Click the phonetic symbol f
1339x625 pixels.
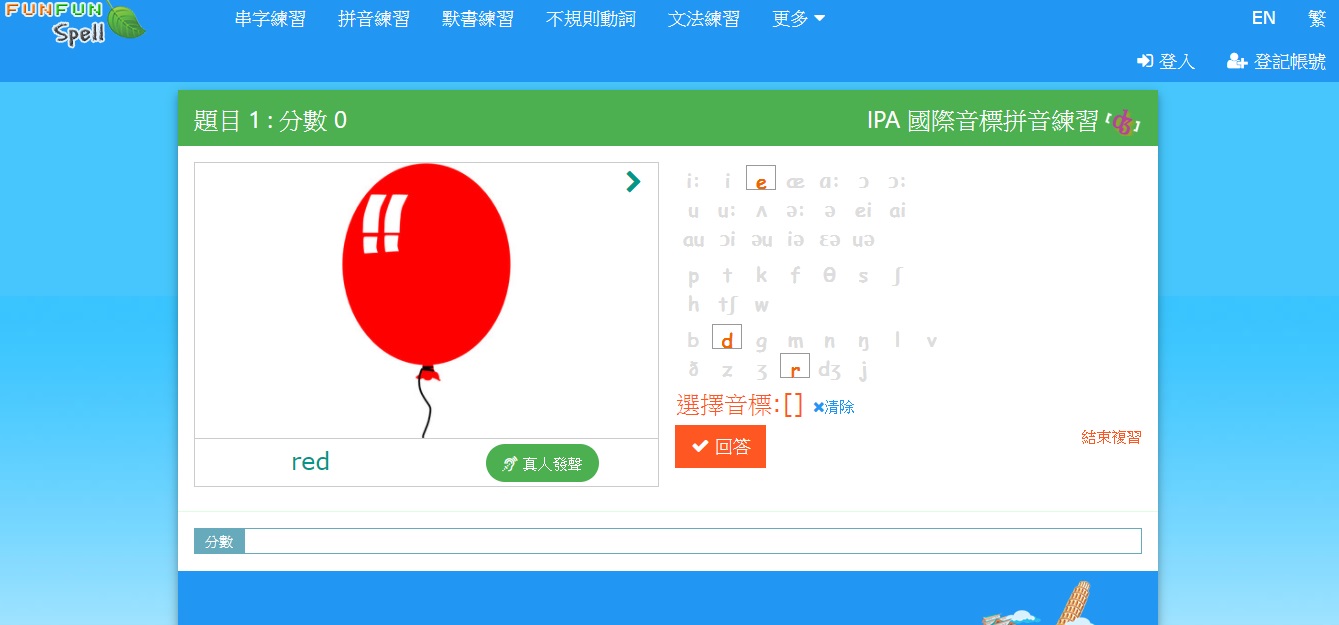pos(795,275)
